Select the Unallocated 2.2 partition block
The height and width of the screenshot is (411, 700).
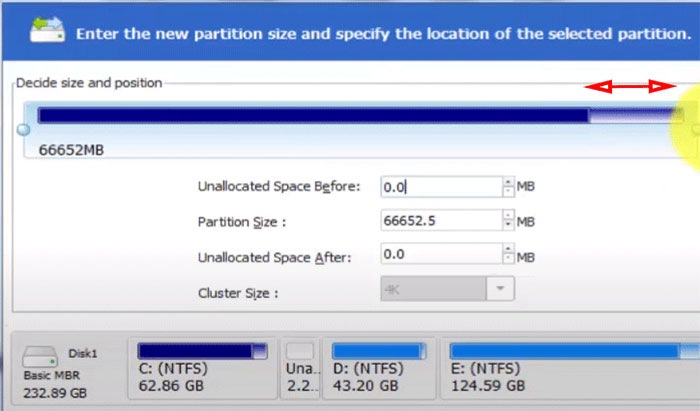tap(300, 369)
